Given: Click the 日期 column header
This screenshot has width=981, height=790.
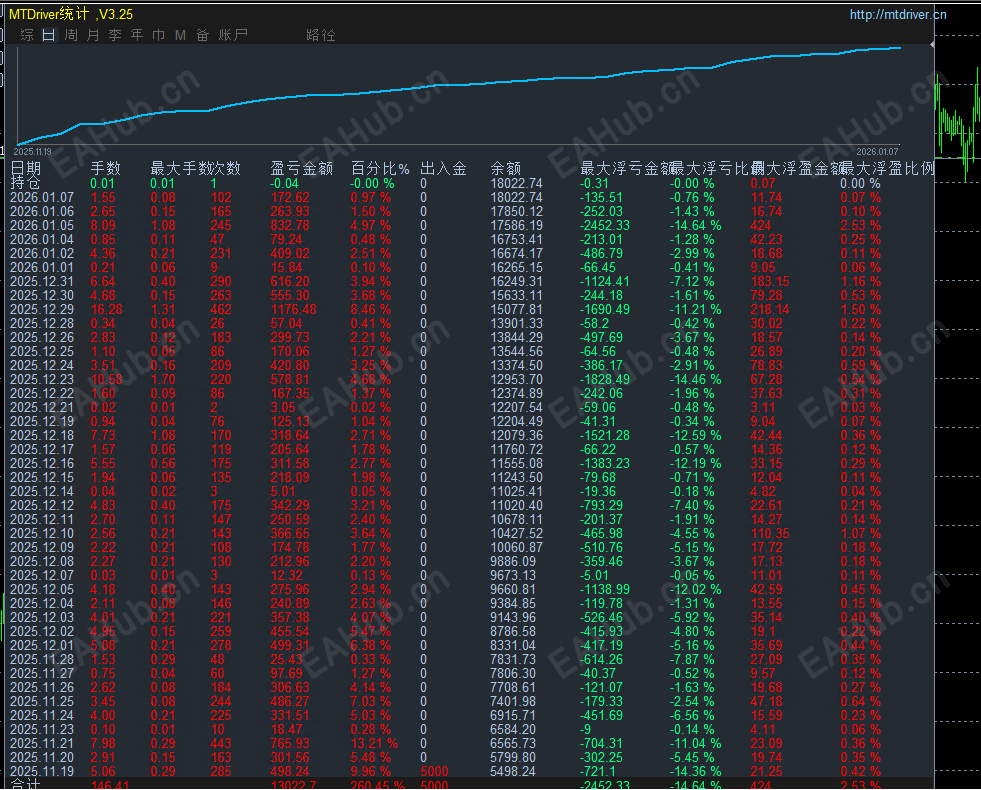Looking at the screenshot, I should tap(26, 168).
